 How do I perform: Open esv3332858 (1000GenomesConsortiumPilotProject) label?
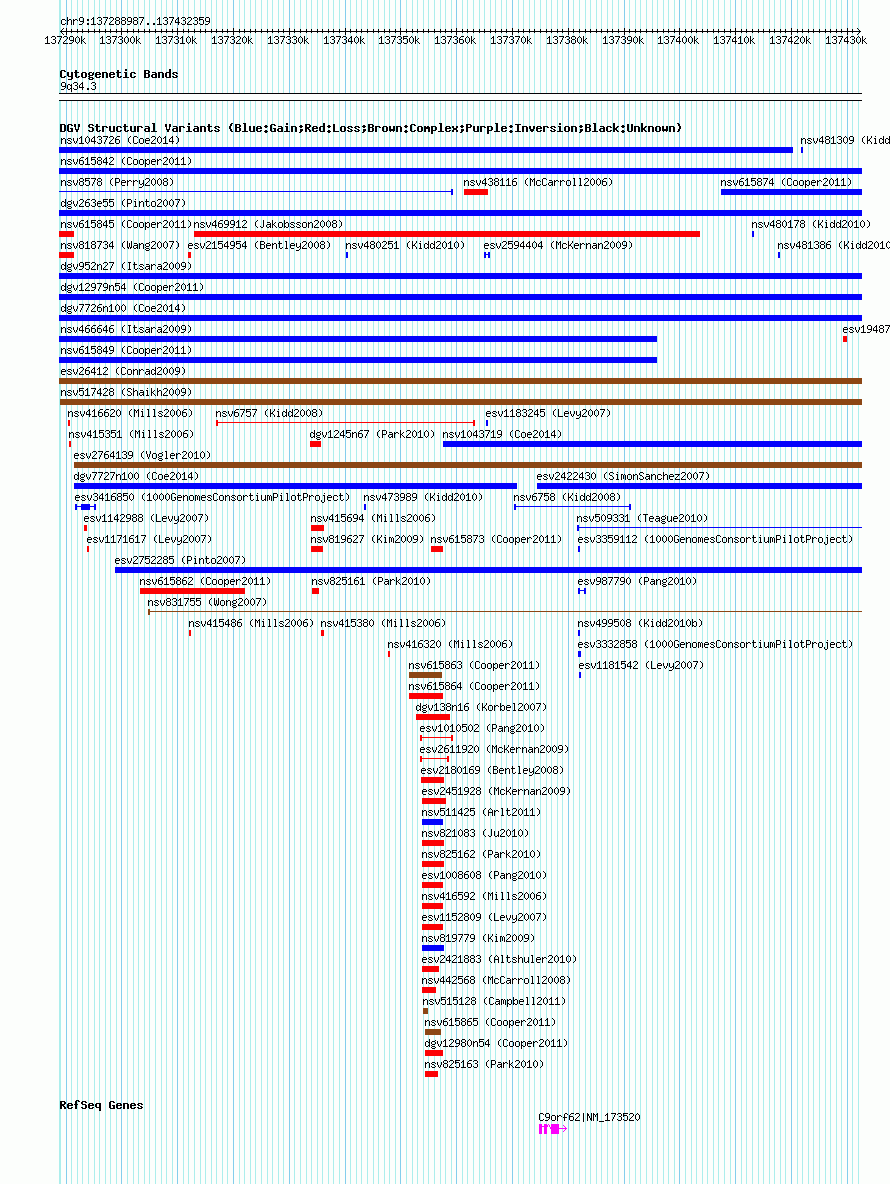tap(715, 645)
